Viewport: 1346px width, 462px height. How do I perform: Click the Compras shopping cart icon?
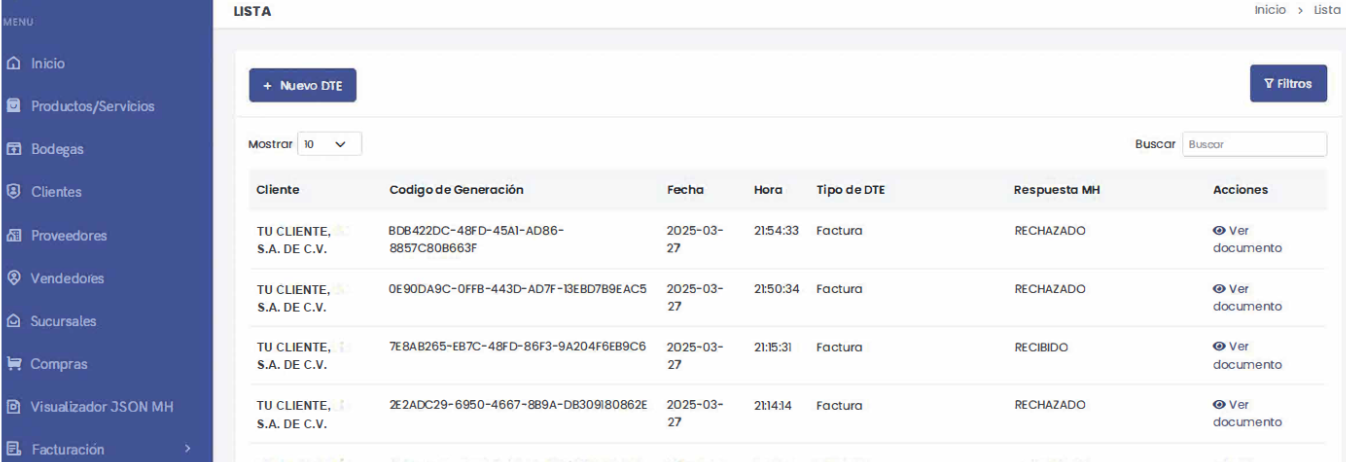13,364
